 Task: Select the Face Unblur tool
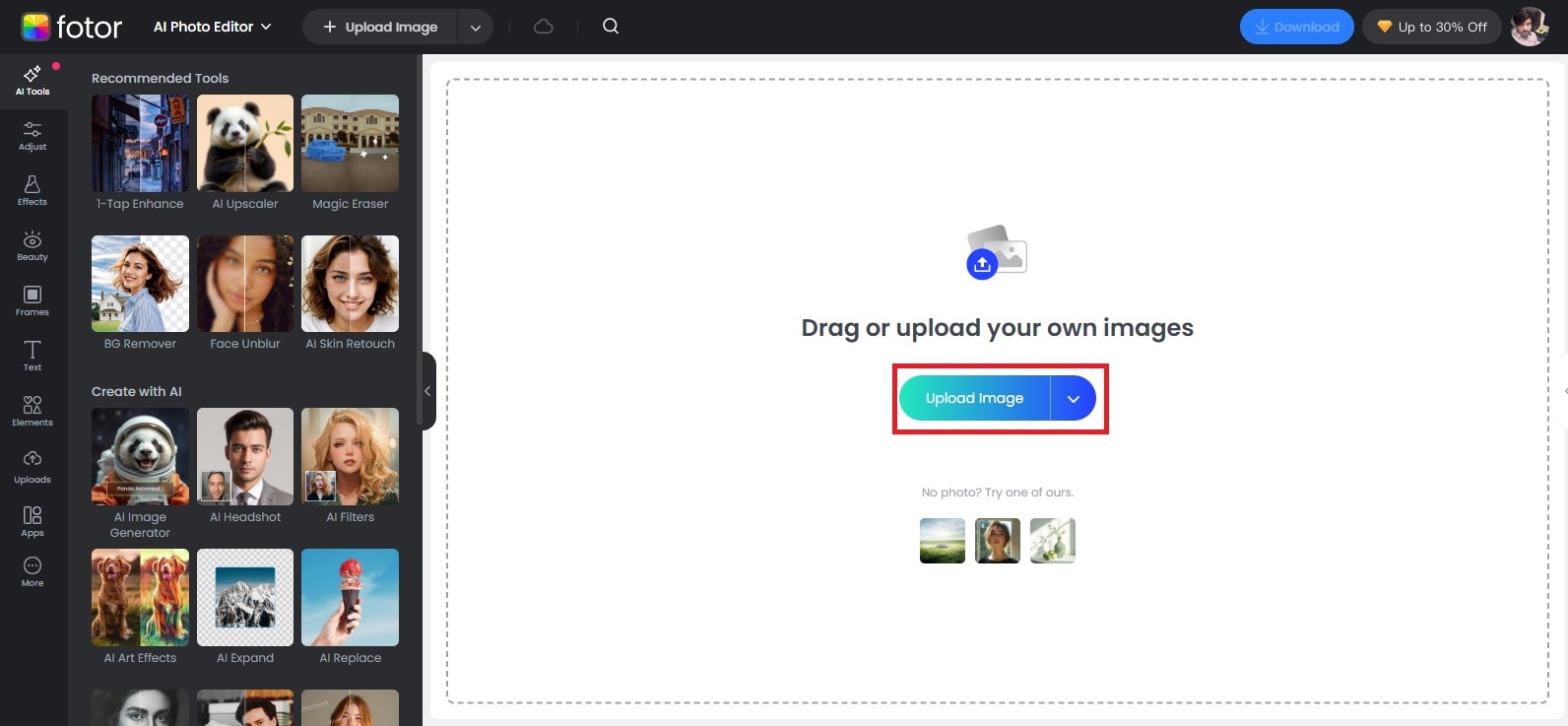pyautogui.click(x=245, y=294)
